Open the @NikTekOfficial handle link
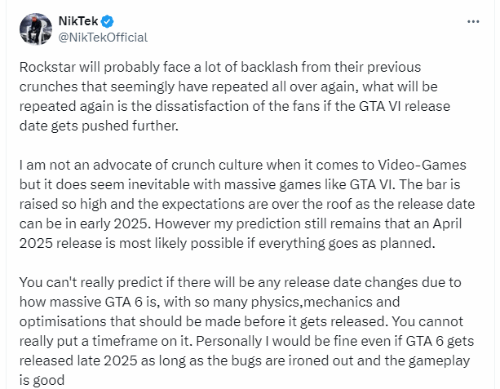 pyautogui.click(x=103, y=37)
